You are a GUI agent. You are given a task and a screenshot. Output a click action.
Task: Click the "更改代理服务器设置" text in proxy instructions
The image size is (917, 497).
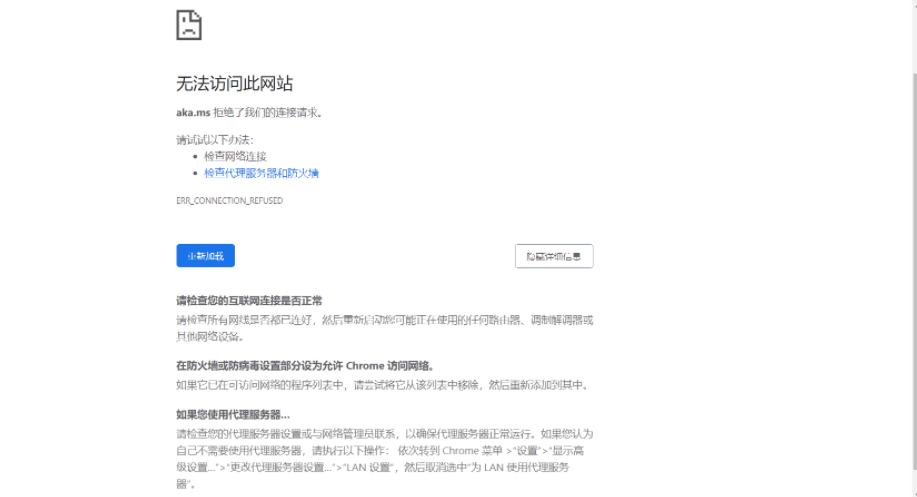tap(282, 467)
